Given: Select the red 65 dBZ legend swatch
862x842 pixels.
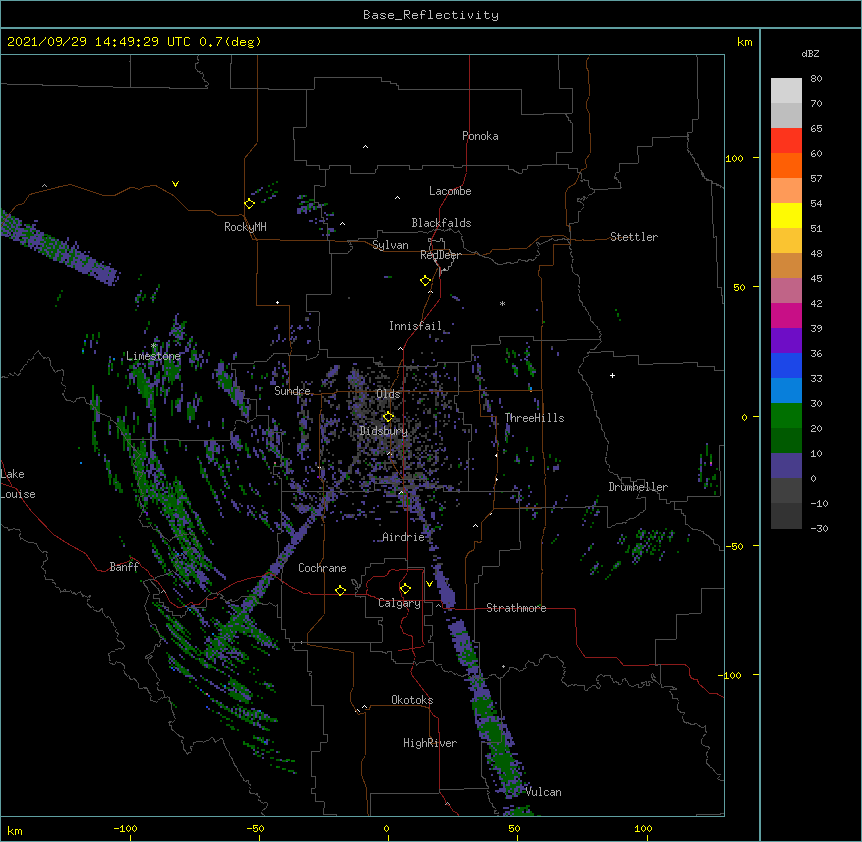Looking at the screenshot, I should [x=786, y=141].
